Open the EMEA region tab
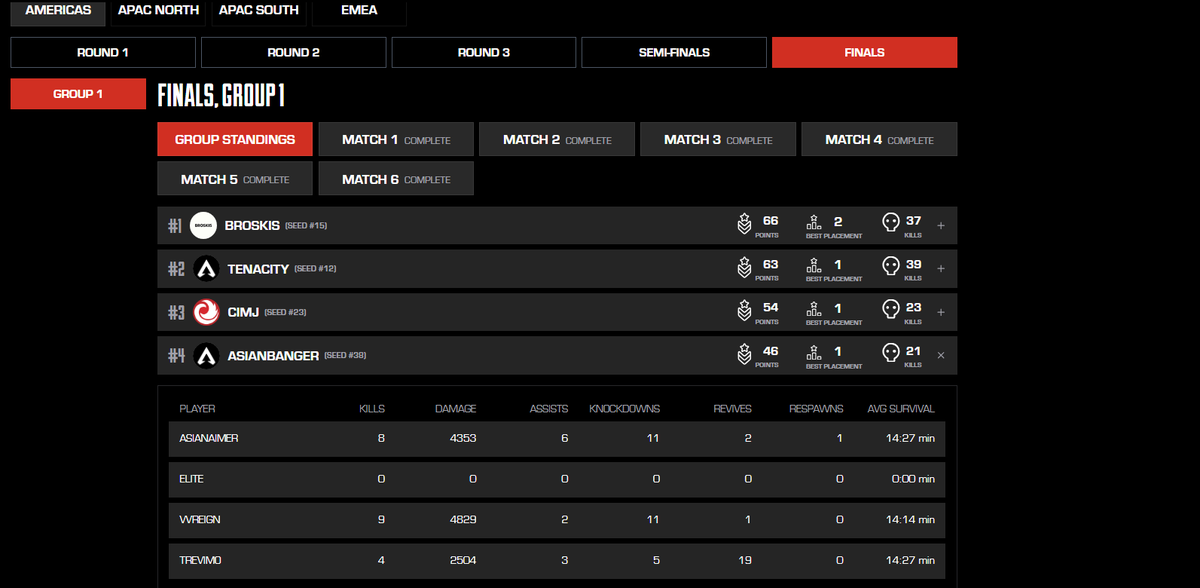The width and height of the screenshot is (1200, 588). tap(359, 11)
